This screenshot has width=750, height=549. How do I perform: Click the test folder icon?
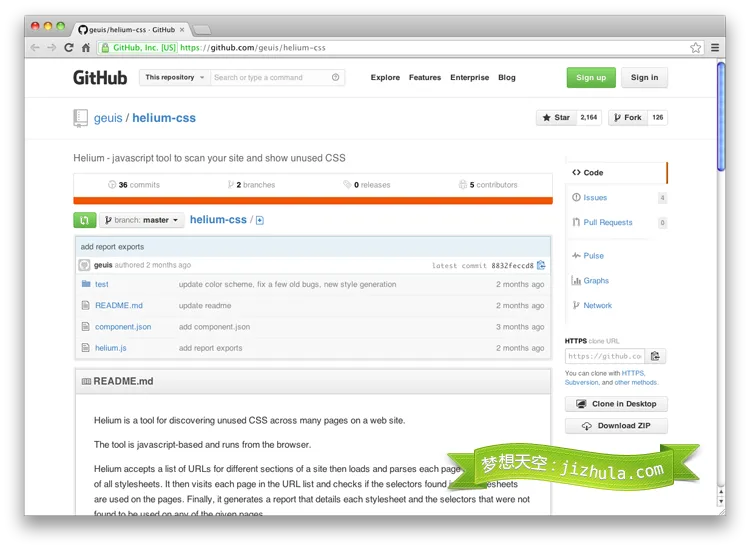86,284
